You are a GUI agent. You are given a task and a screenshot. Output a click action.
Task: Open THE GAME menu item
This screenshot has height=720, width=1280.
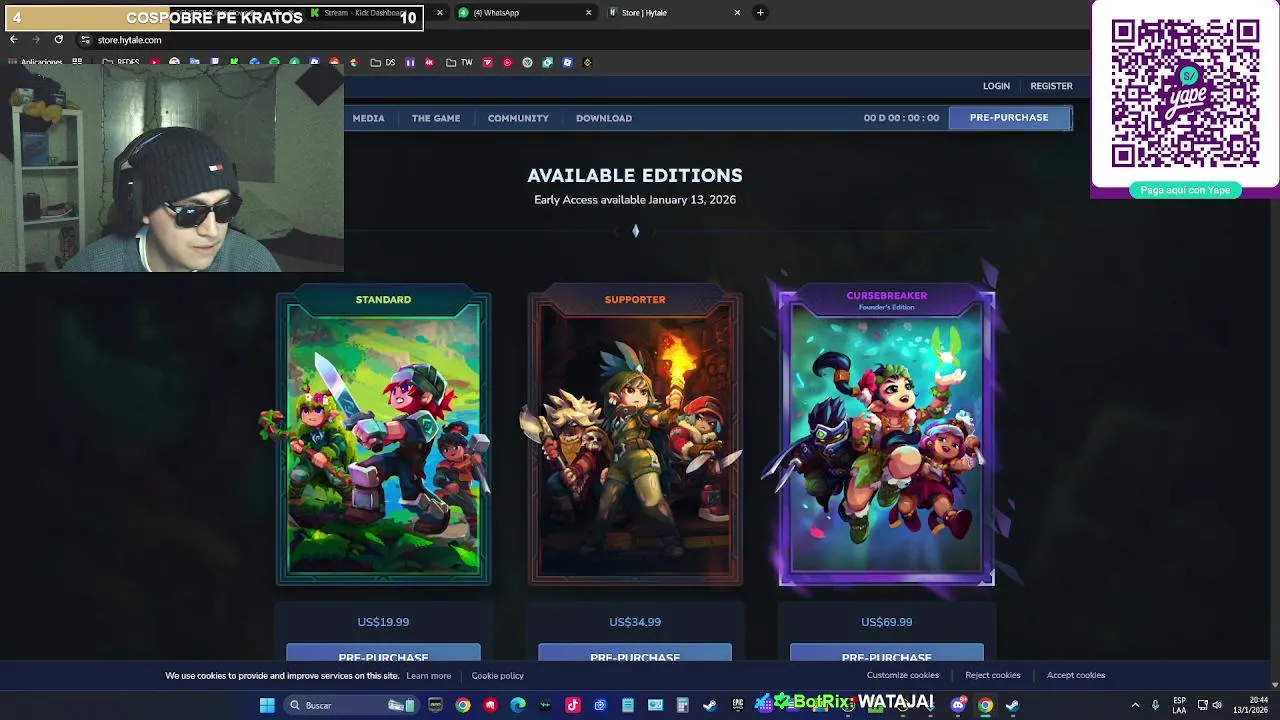[x=436, y=118]
